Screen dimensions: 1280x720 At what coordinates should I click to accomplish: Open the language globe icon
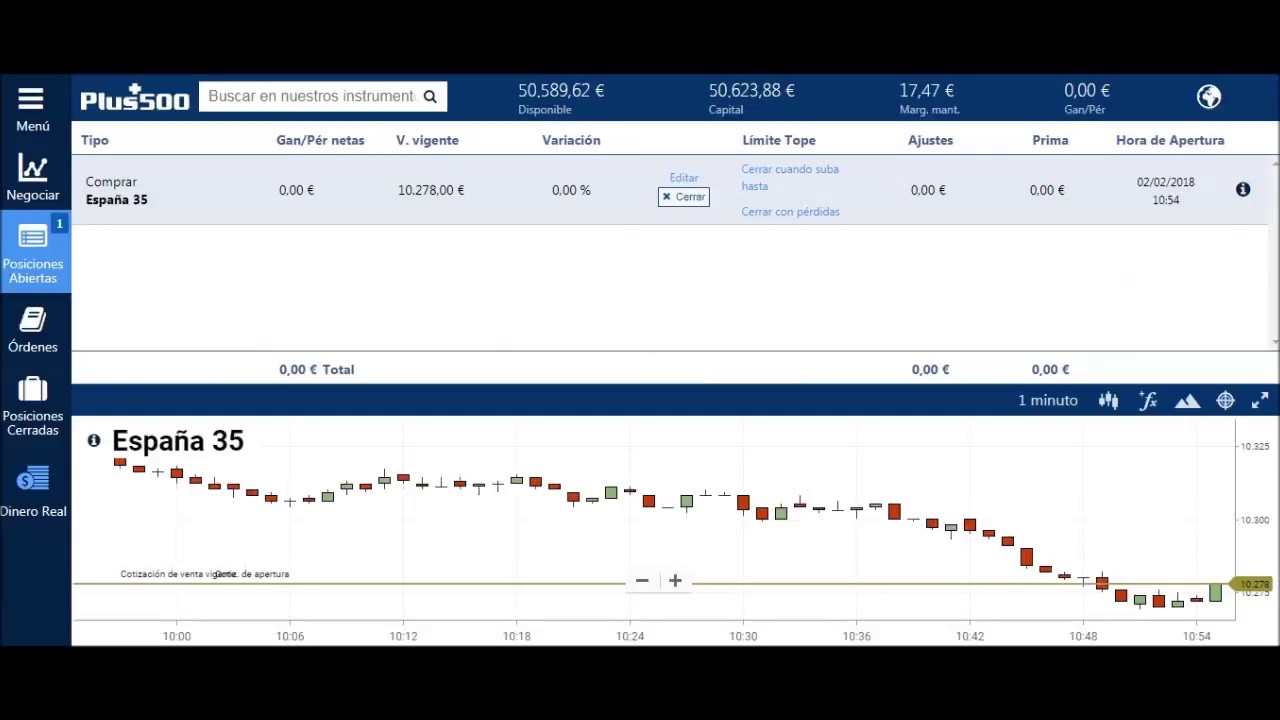[1209, 96]
